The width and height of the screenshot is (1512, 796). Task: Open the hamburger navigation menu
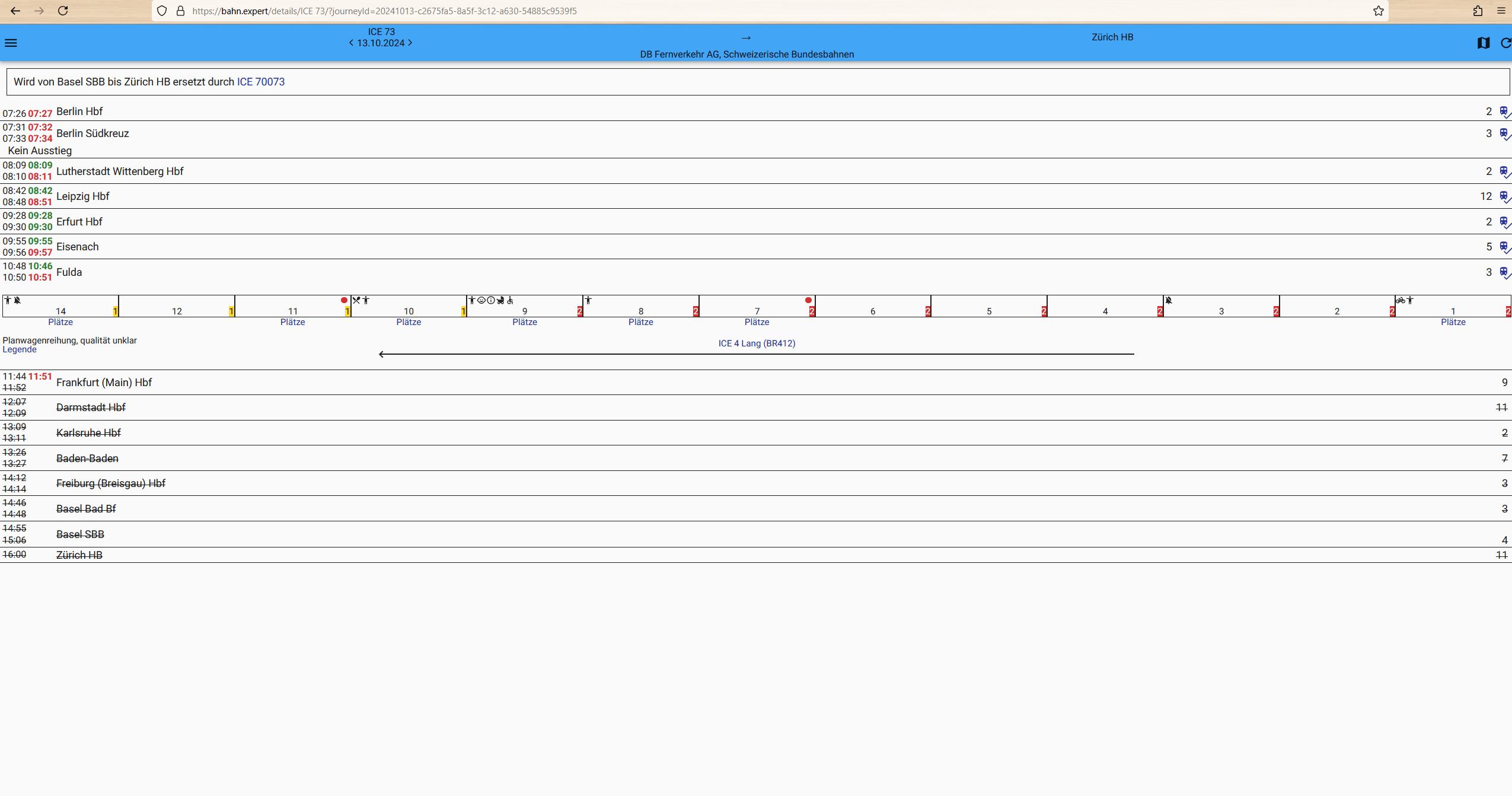(x=11, y=43)
